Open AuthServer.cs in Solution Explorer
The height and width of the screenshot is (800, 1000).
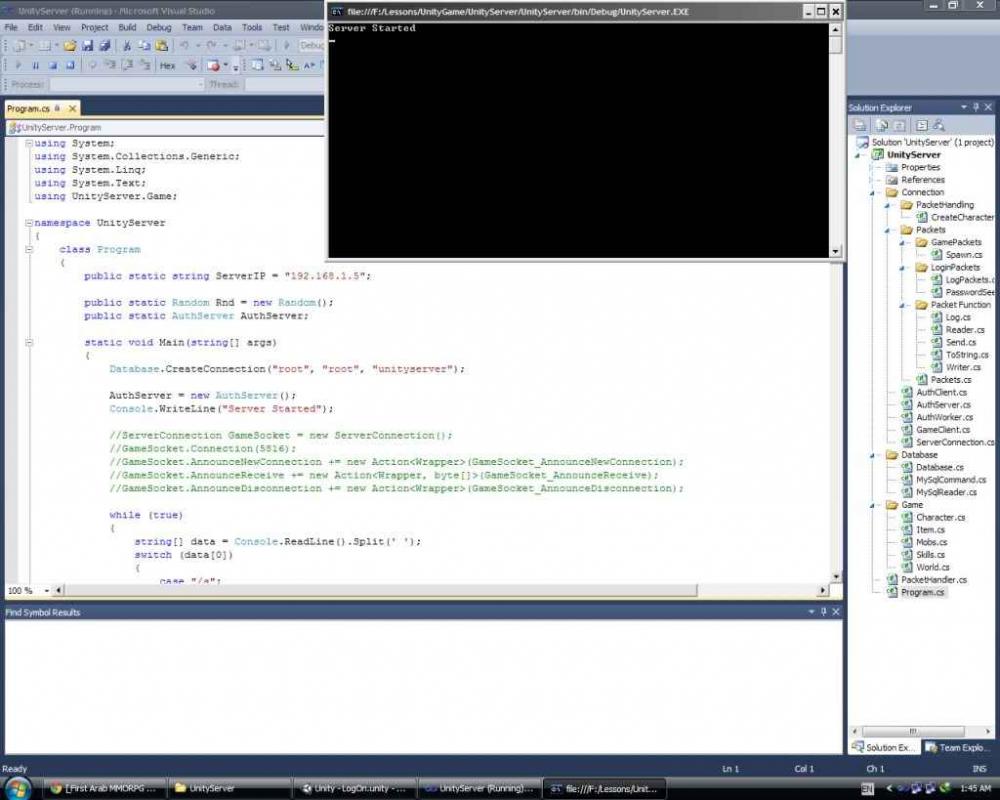point(942,405)
